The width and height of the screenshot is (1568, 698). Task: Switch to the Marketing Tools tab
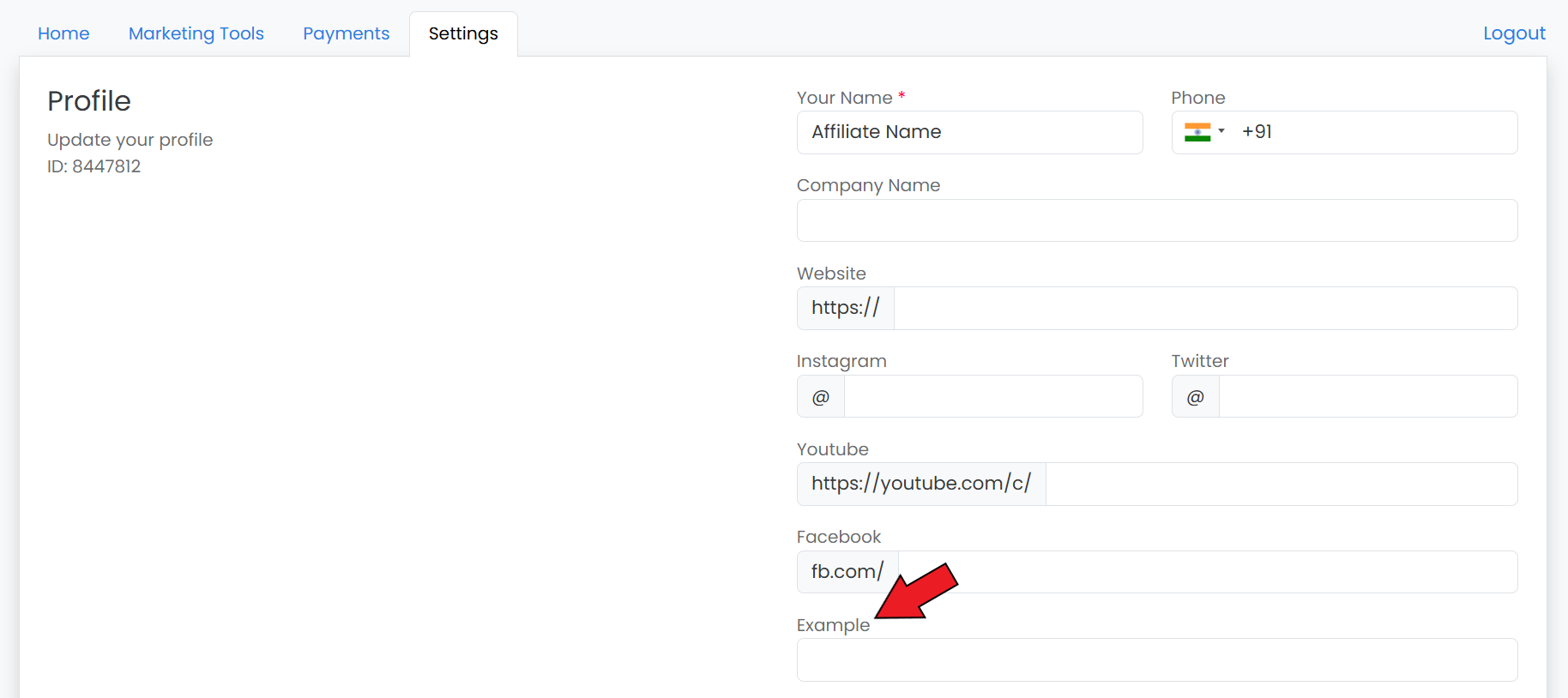[196, 33]
